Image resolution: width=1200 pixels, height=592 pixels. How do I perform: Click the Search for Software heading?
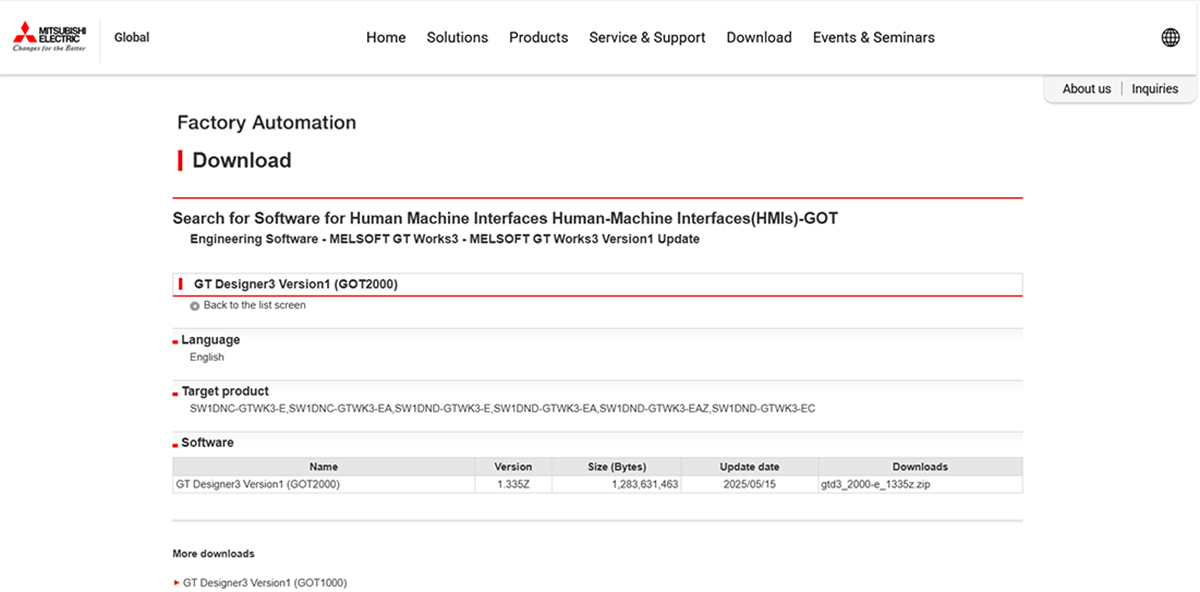coord(505,218)
